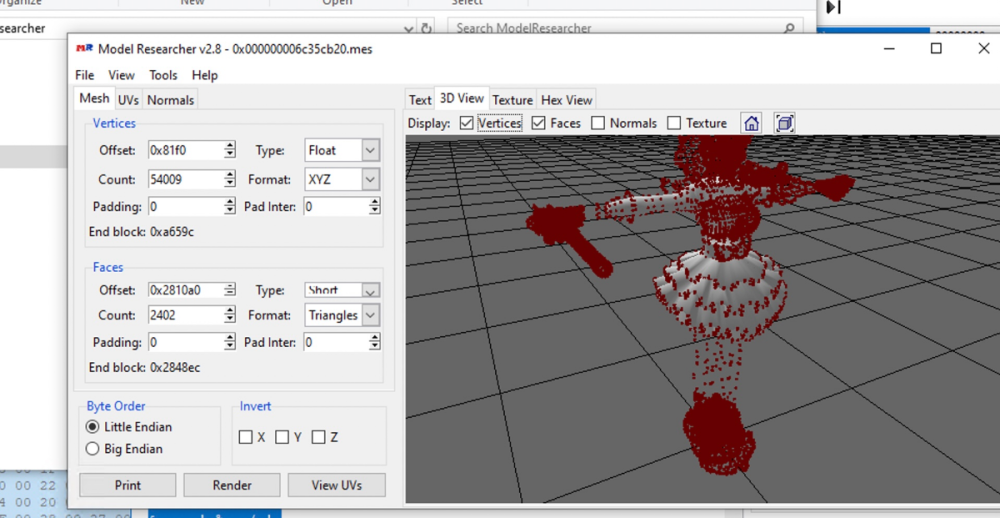Open the File menu
This screenshot has height=518, width=1000.
click(84, 75)
